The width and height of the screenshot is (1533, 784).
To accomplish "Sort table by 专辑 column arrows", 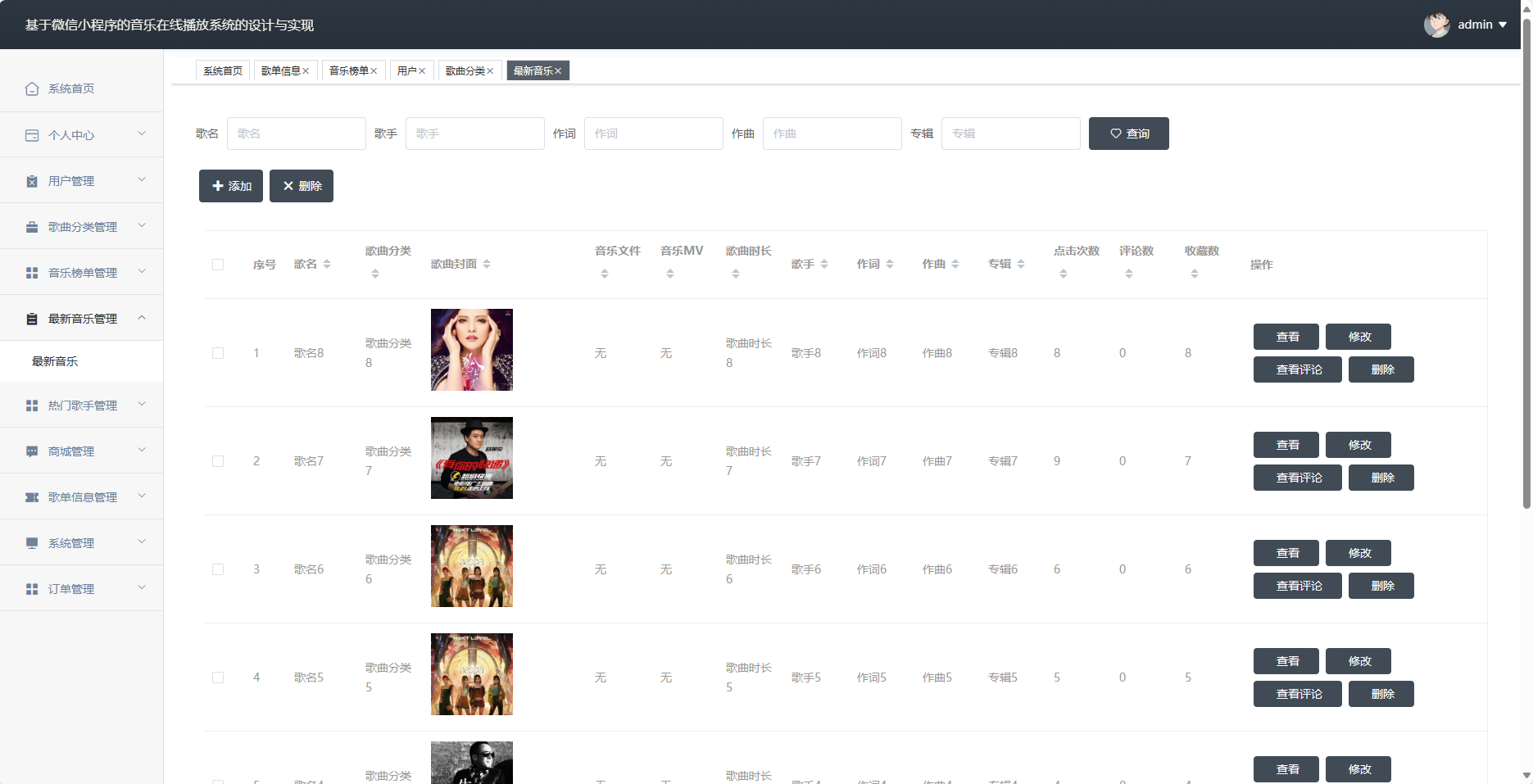I will pos(1021,264).
